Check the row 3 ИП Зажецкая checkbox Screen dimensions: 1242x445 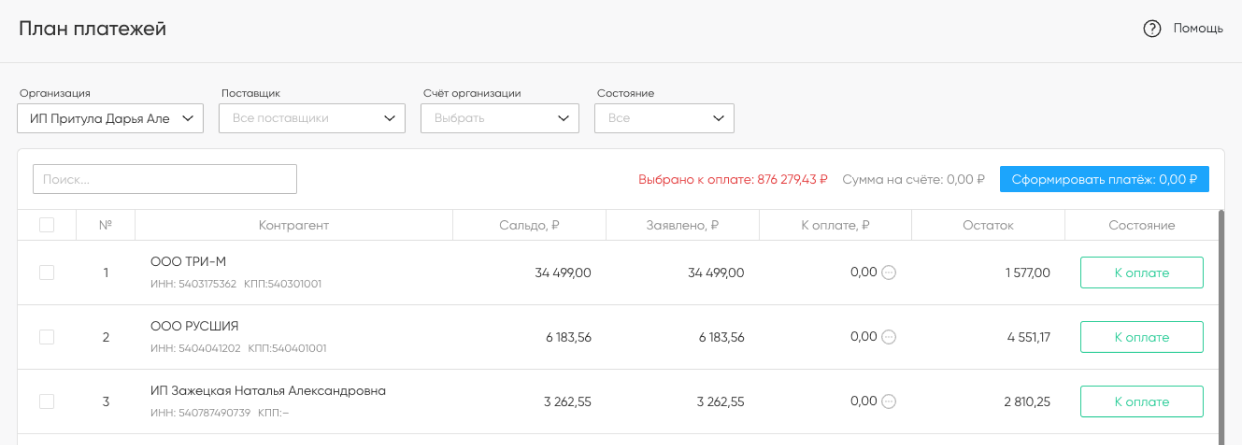point(46,401)
